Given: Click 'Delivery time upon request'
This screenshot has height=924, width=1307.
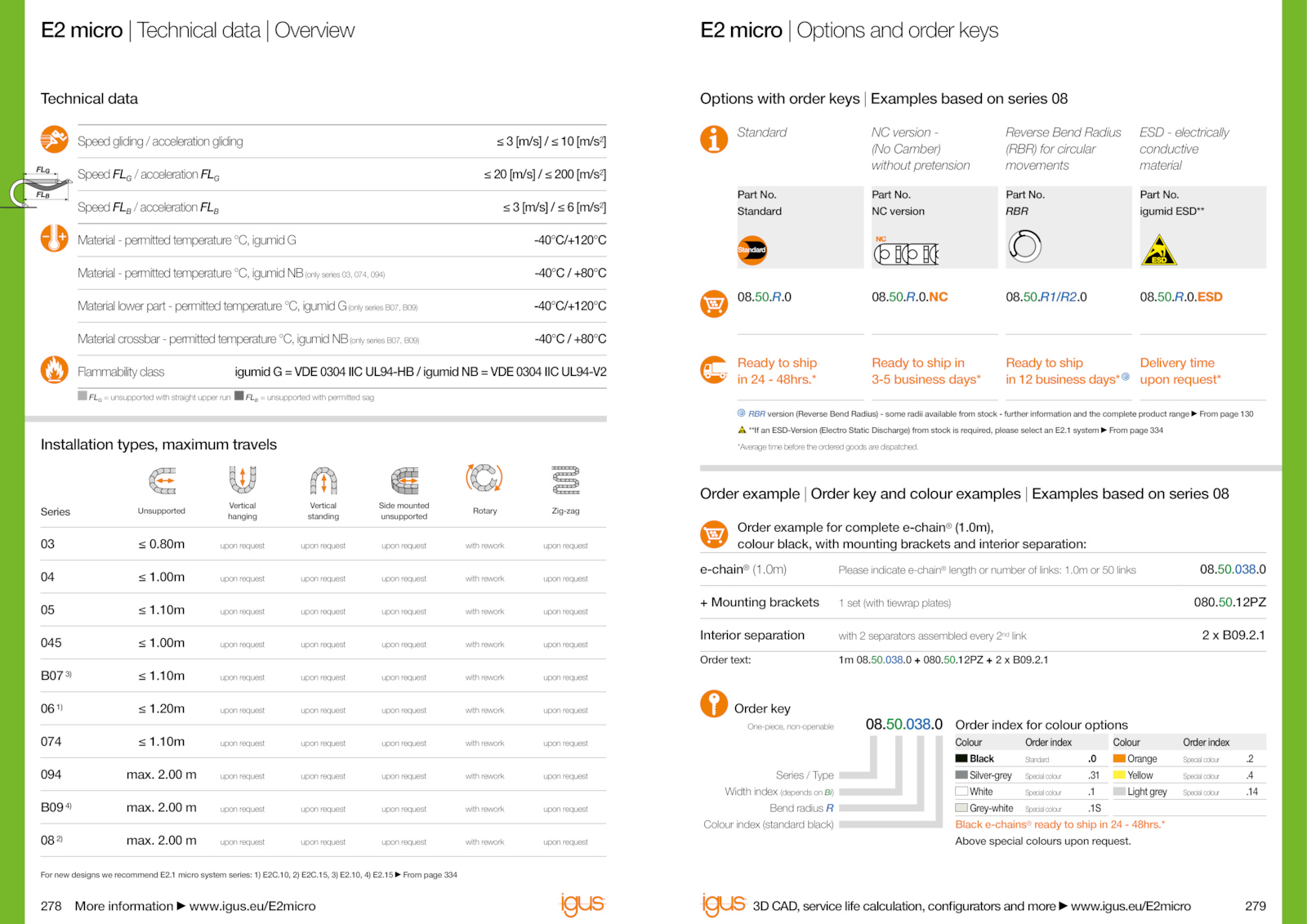Looking at the screenshot, I should click(1180, 371).
